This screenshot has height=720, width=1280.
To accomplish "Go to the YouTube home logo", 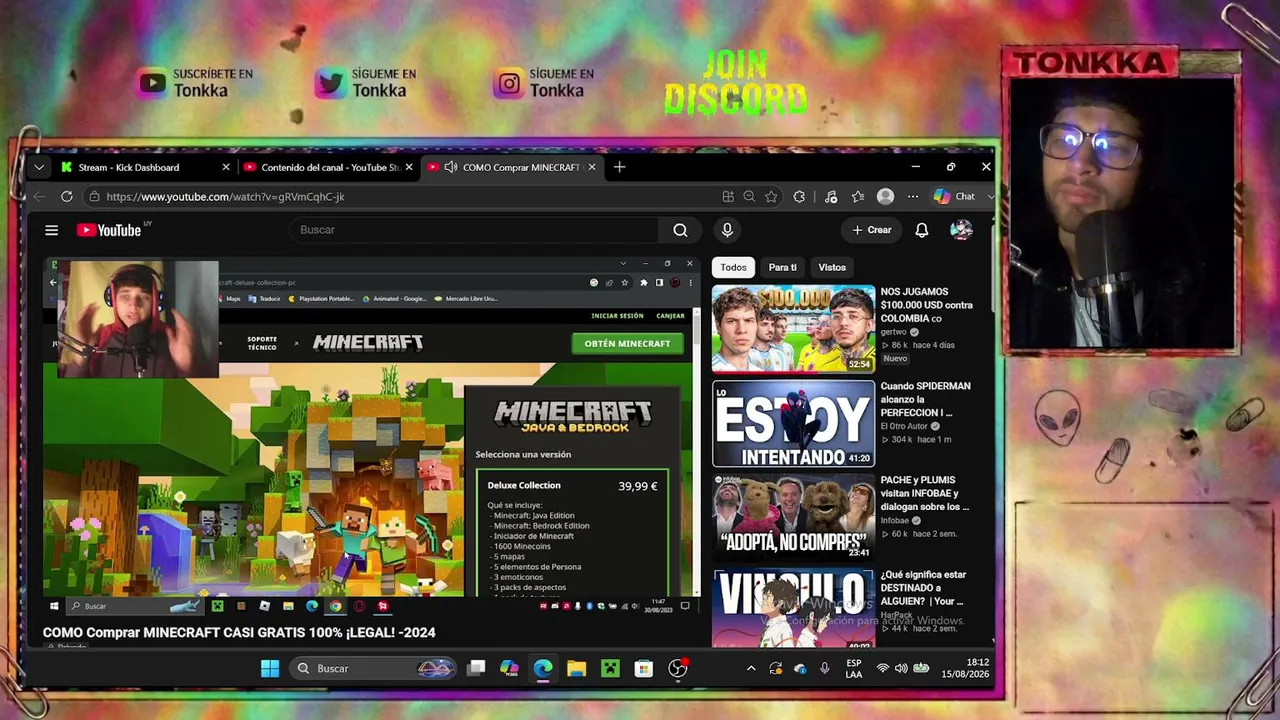I will tap(109, 230).
